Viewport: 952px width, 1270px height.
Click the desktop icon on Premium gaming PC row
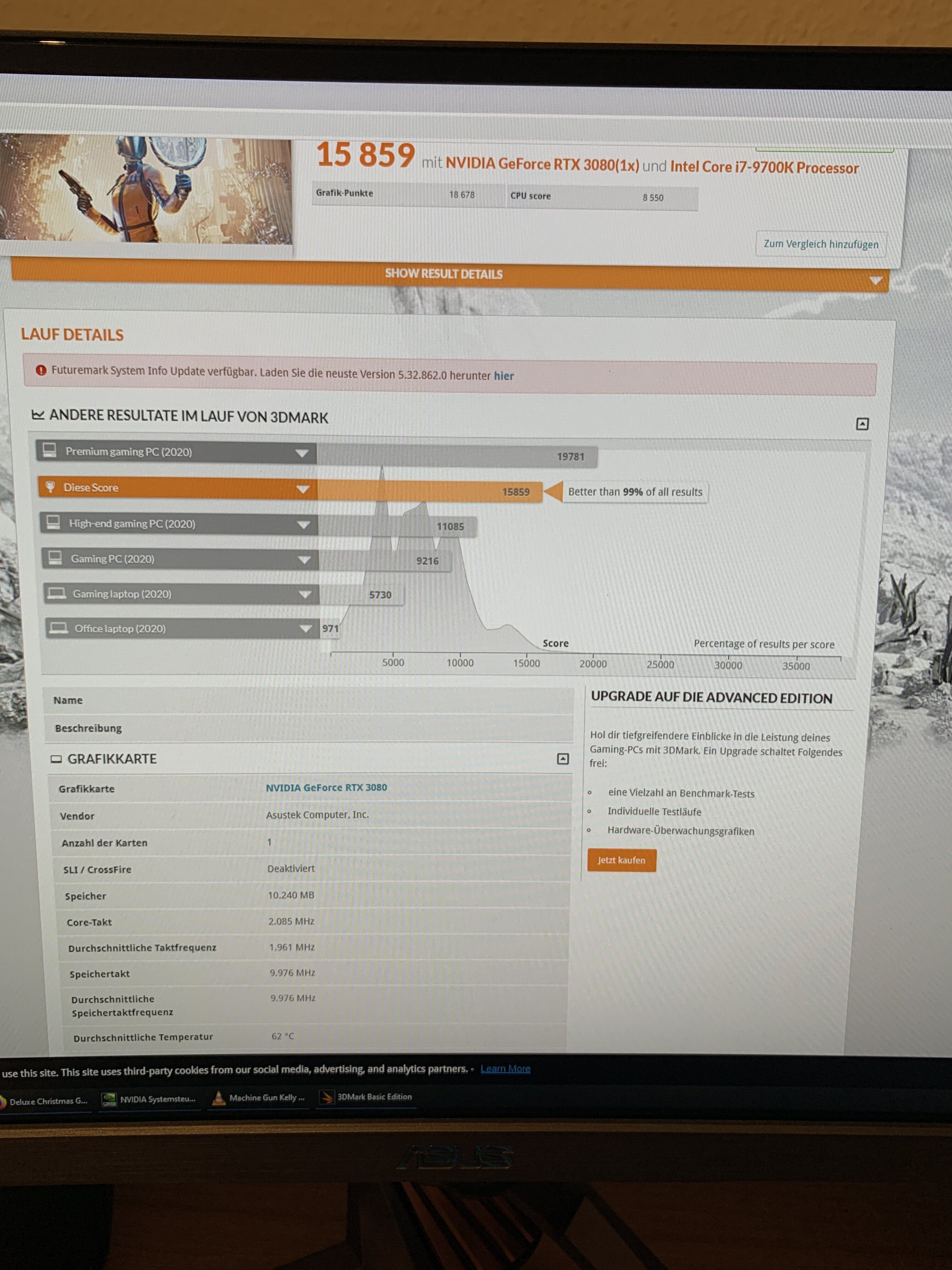coord(49,450)
